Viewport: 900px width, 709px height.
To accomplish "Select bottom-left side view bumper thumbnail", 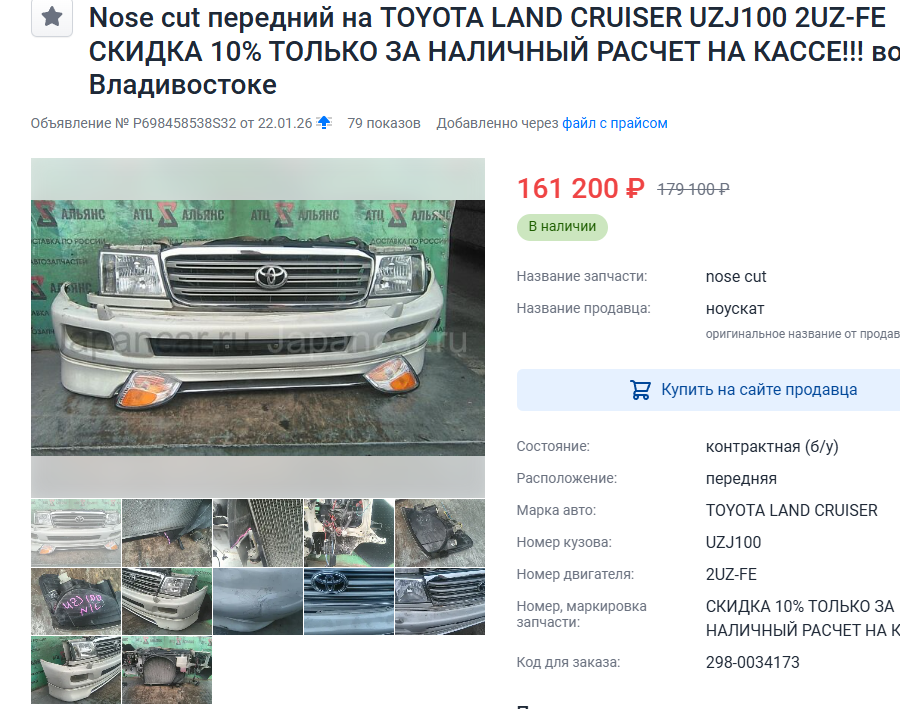I will point(76,670).
